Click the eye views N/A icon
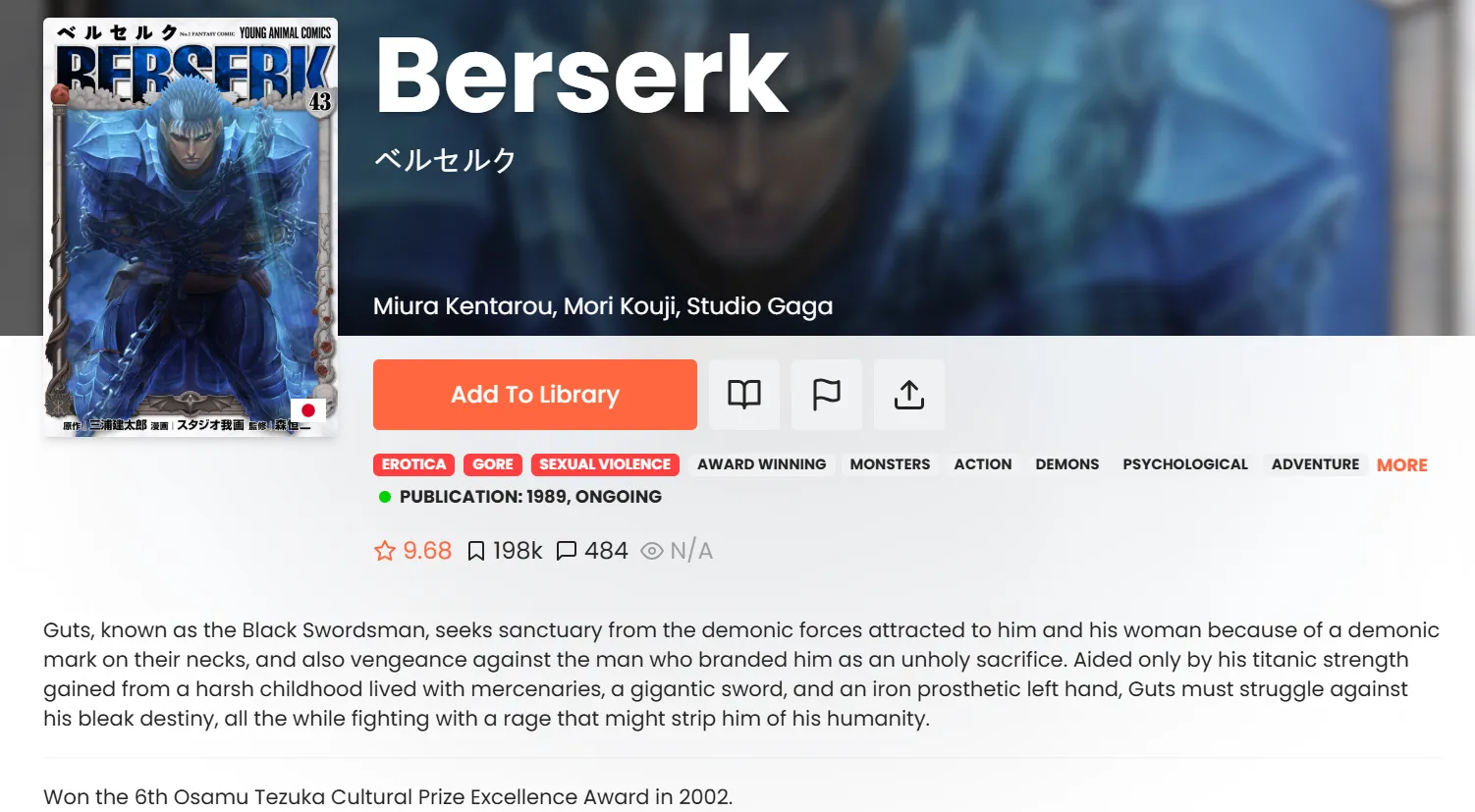 (x=652, y=551)
